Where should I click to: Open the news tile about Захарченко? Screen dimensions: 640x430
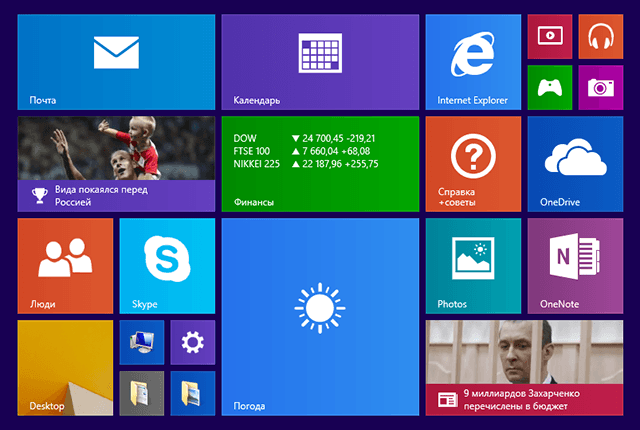[x=524, y=368]
